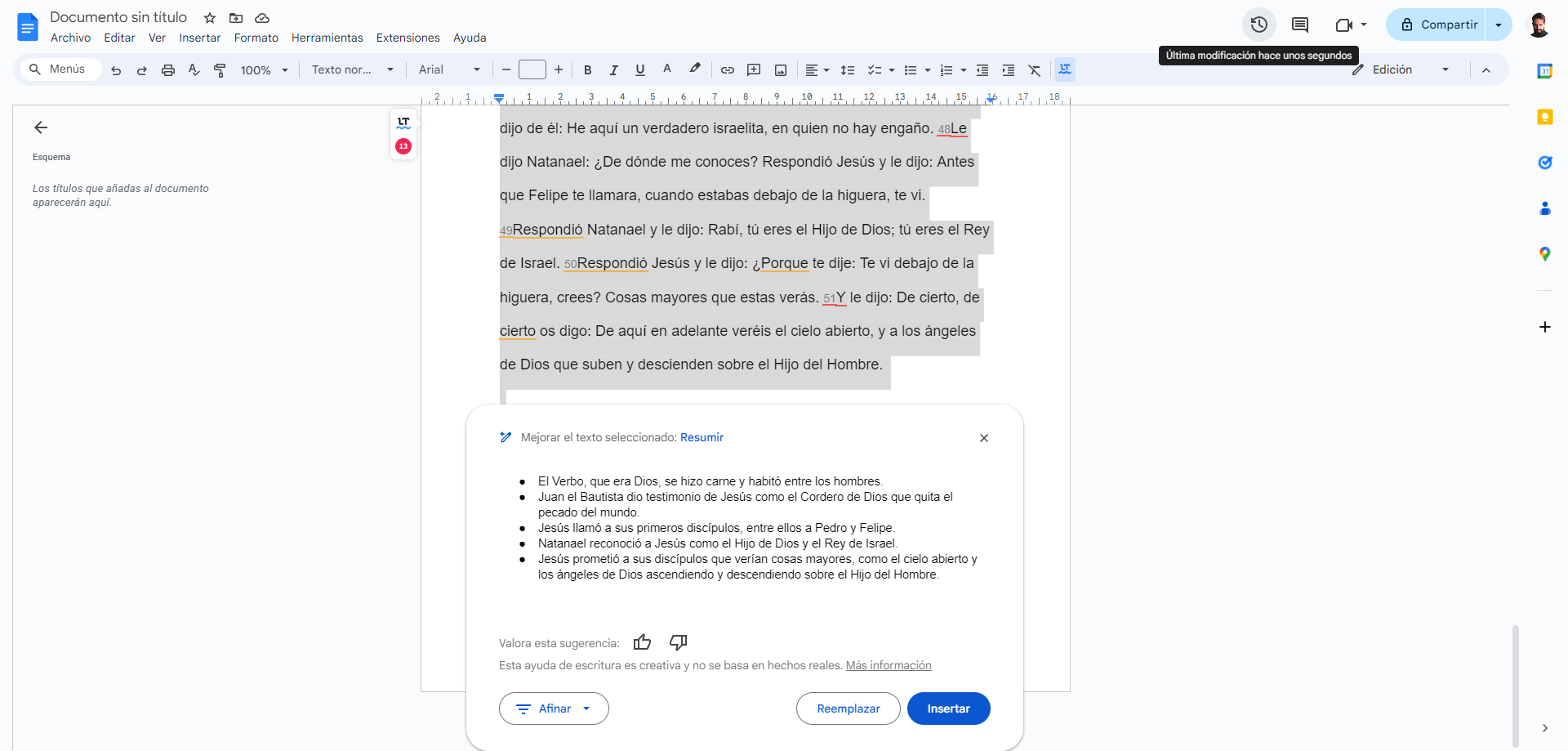The image size is (1568, 751).
Task: Open the Más información link
Action: click(x=888, y=665)
